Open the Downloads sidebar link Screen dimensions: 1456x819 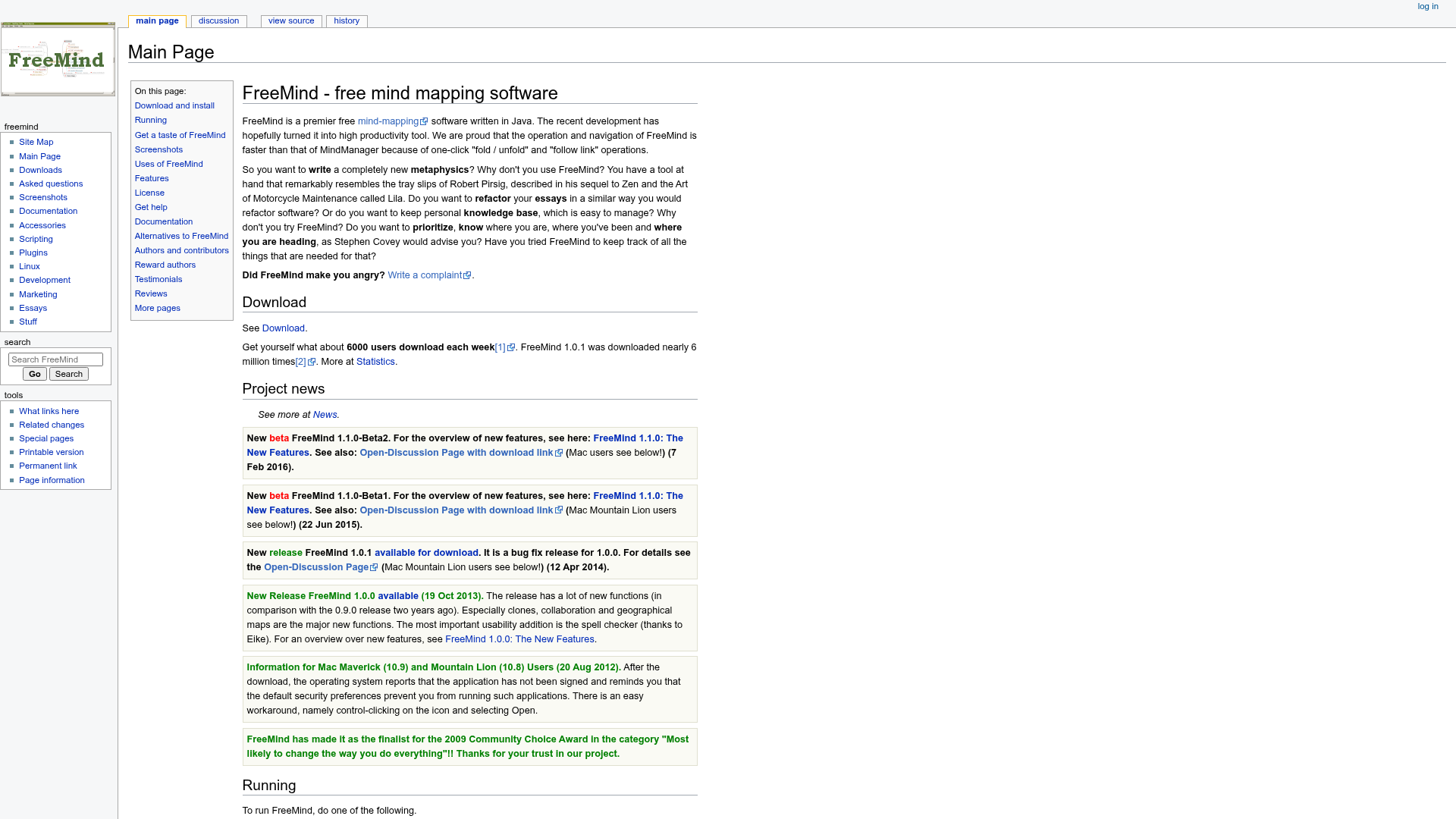pyautogui.click(x=40, y=170)
